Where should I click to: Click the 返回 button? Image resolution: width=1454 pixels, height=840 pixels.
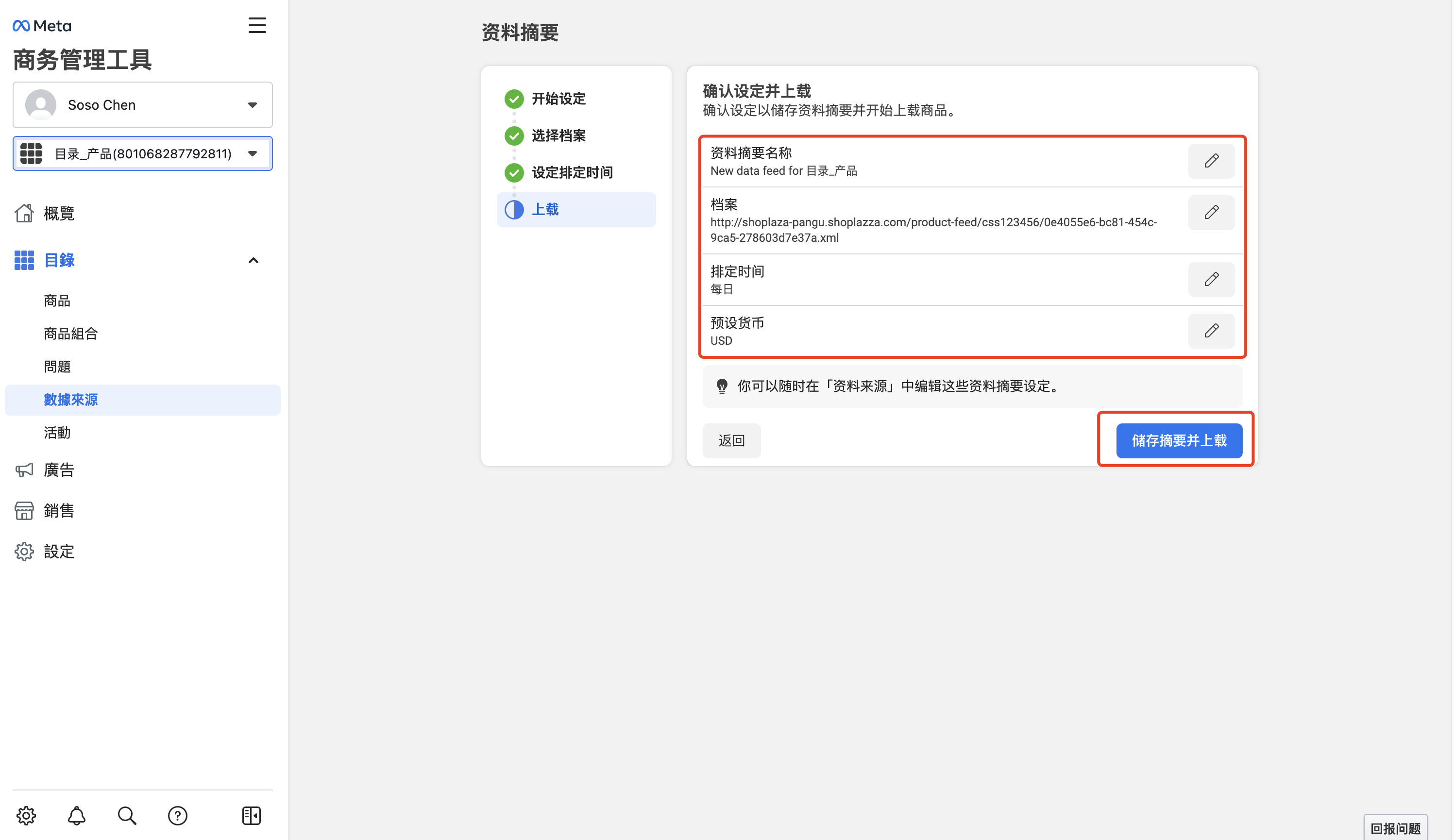(732, 441)
